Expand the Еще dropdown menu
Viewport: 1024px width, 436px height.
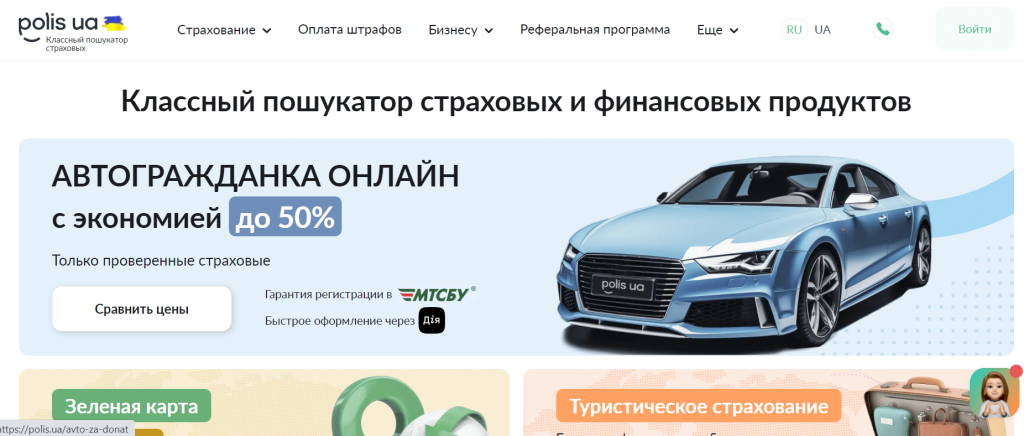click(x=717, y=30)
